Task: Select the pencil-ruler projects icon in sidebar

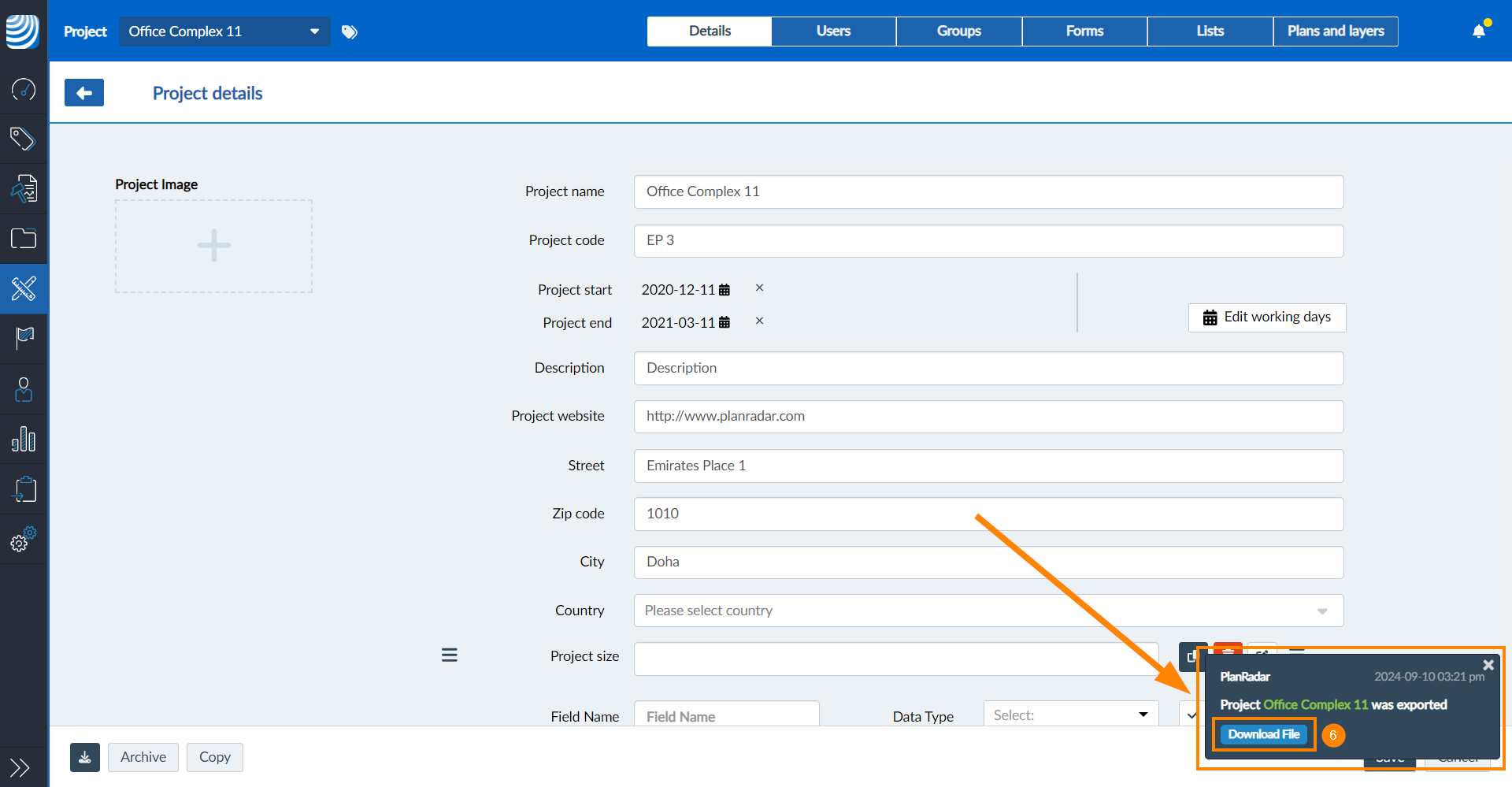Action: click(24, 288)
